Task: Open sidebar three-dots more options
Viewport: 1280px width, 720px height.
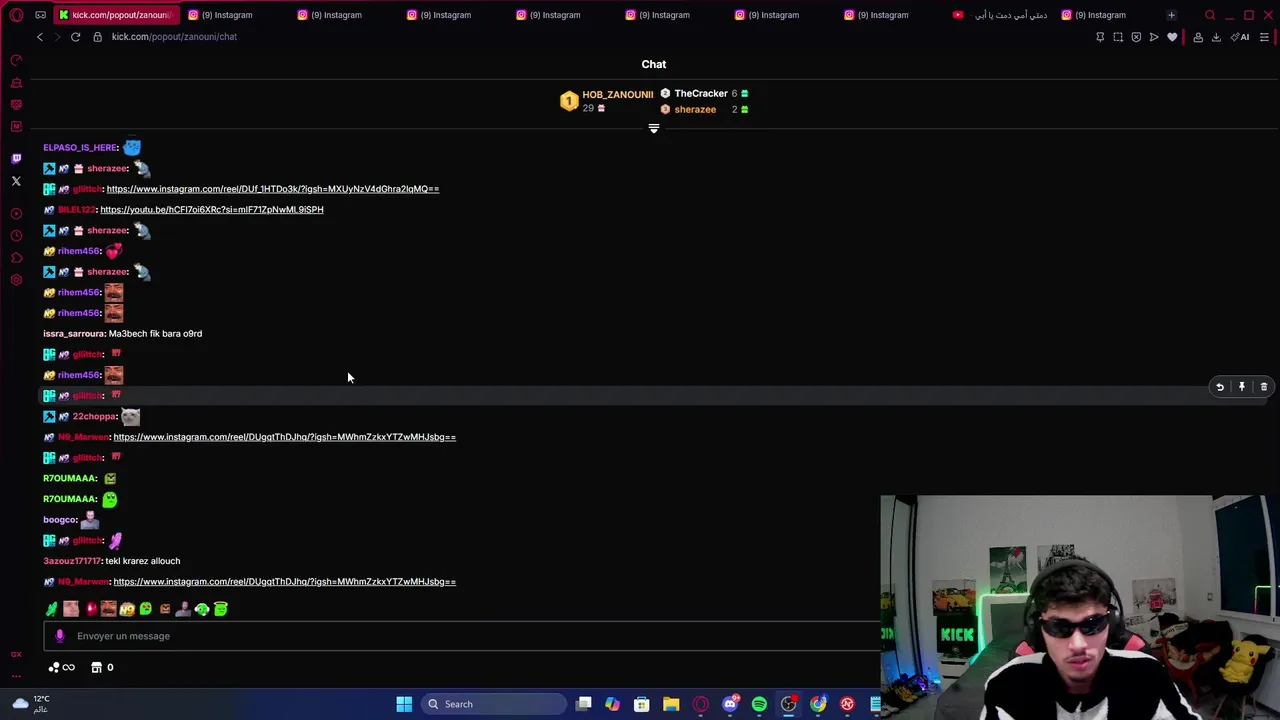Action: [x=16, y=676]
